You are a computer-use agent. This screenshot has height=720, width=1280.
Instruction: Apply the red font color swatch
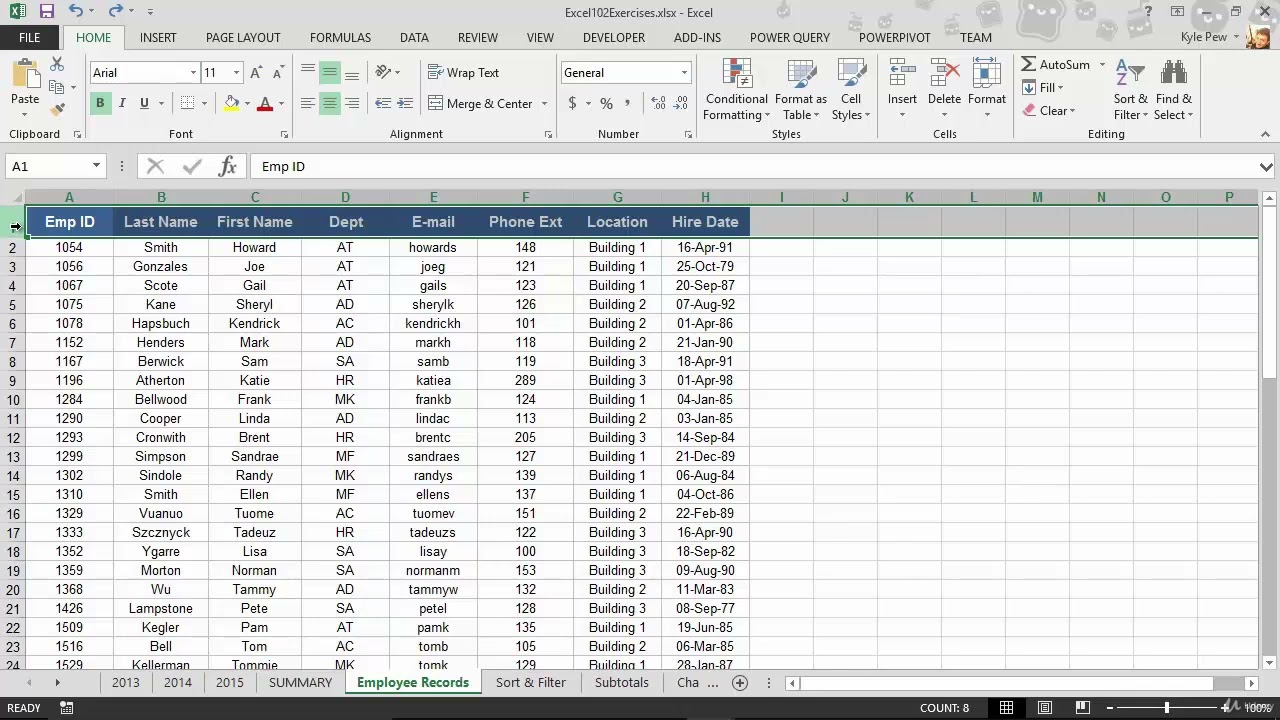[x=265, y=103]
